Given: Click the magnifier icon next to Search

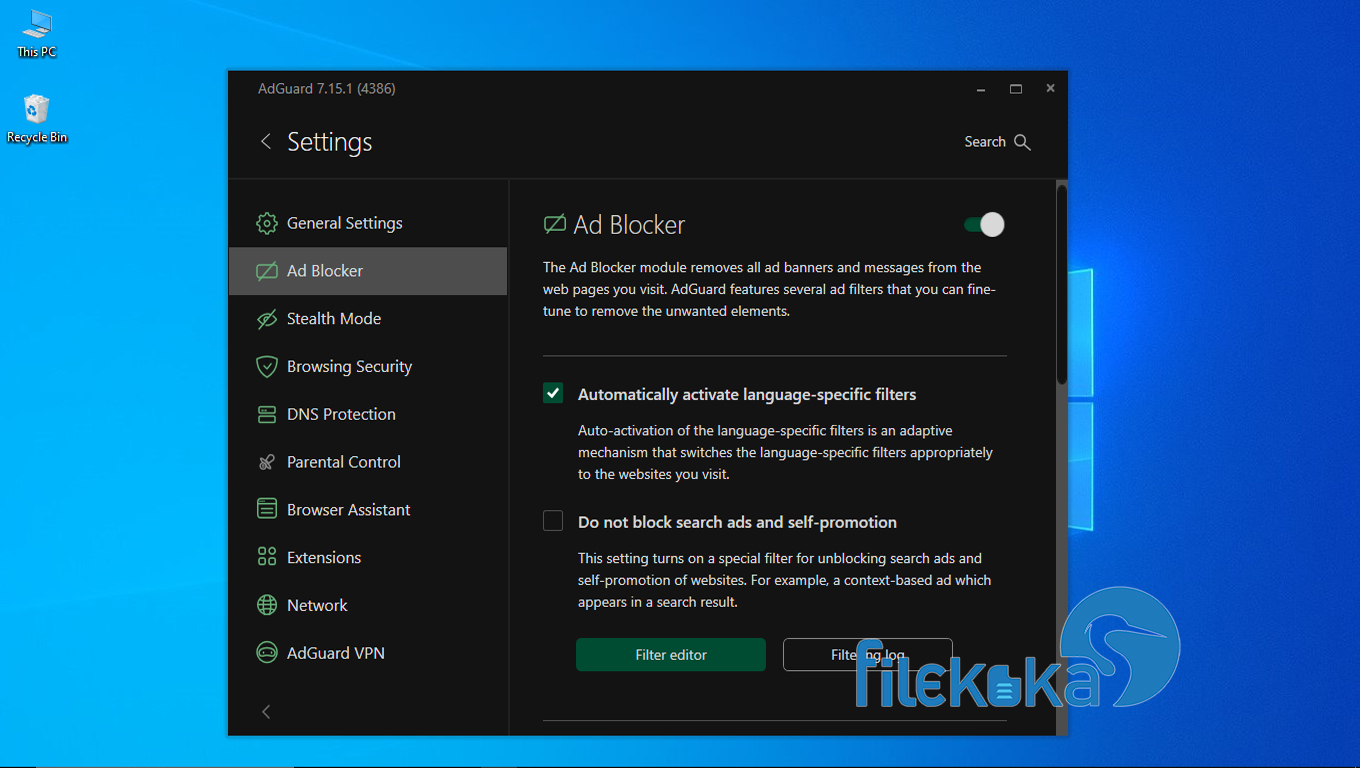Looking at the screenshot, I should click(1022, 142).
